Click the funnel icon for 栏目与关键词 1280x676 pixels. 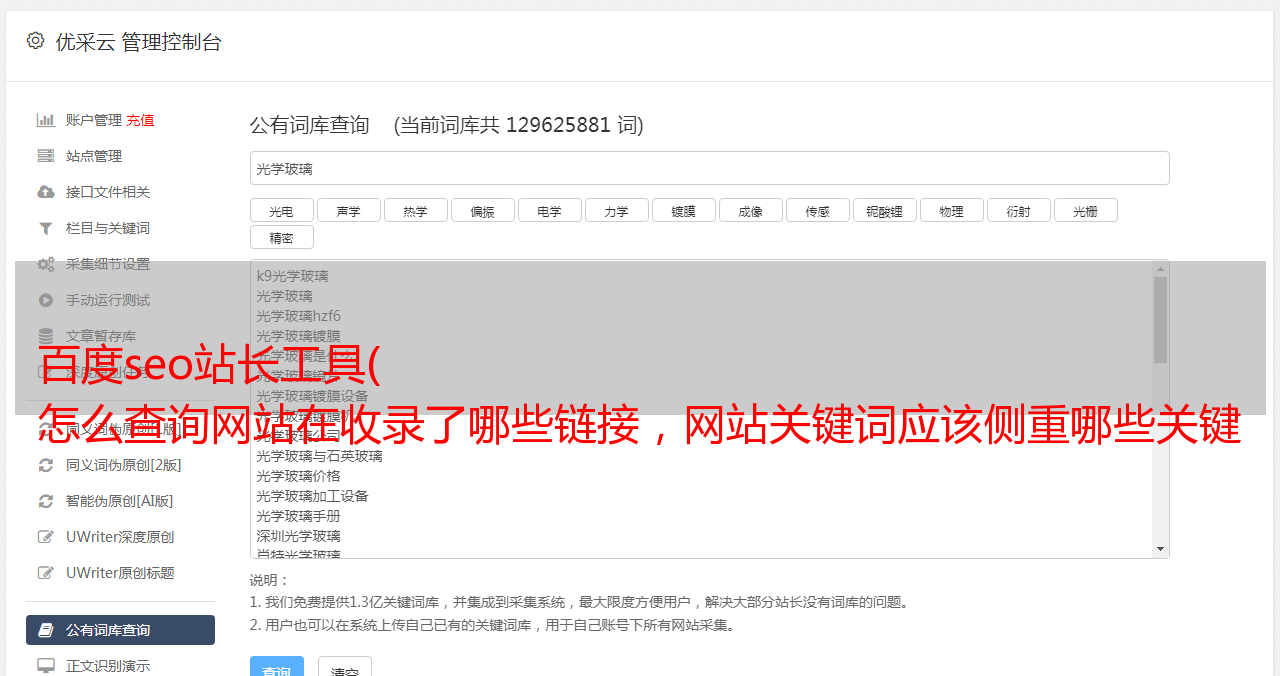click(x=46, y=228)
